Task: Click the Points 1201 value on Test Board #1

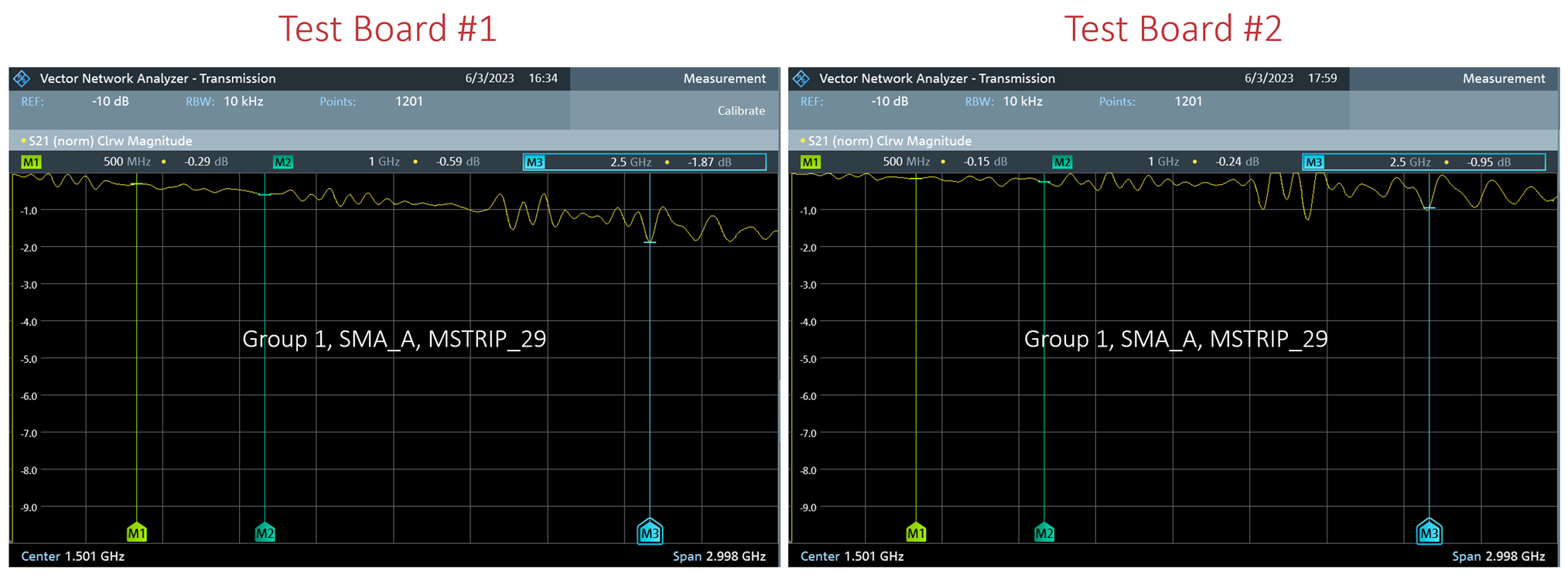Action: click(409, 101)
